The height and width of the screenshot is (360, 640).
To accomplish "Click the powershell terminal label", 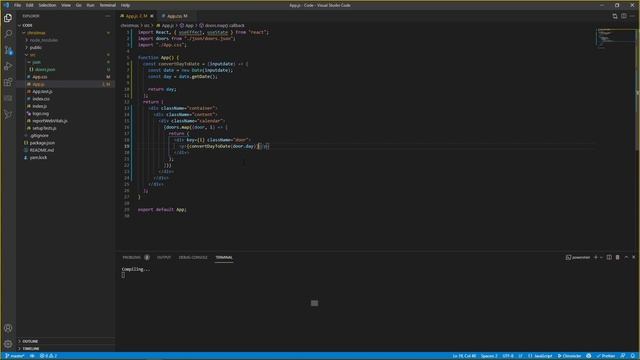I will coord(578,257).
